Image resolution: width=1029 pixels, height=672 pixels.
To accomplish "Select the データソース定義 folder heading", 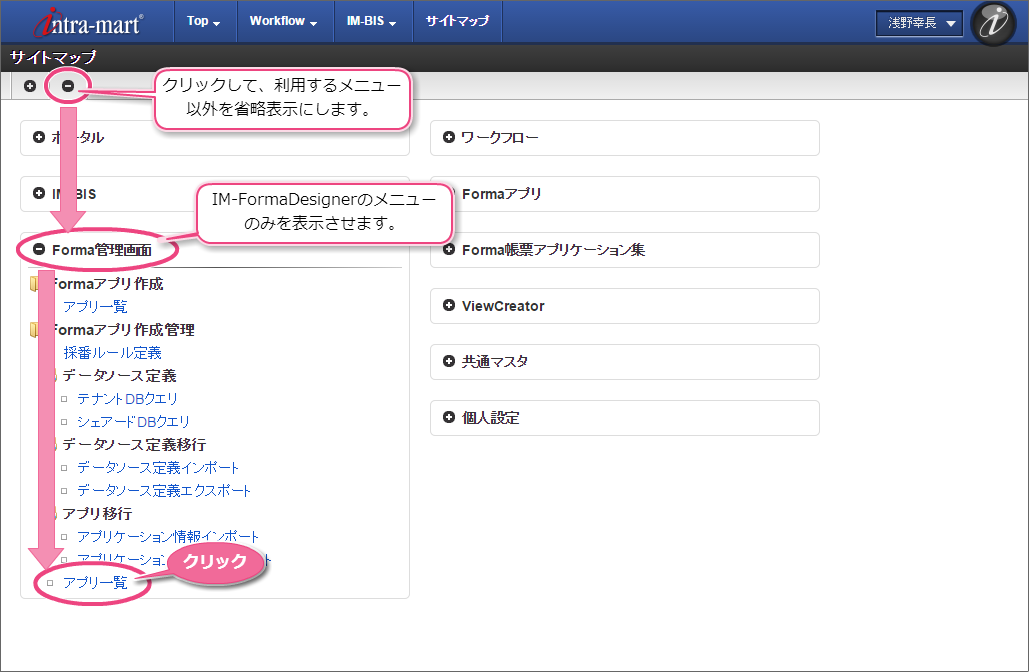I will coord(119,376).
